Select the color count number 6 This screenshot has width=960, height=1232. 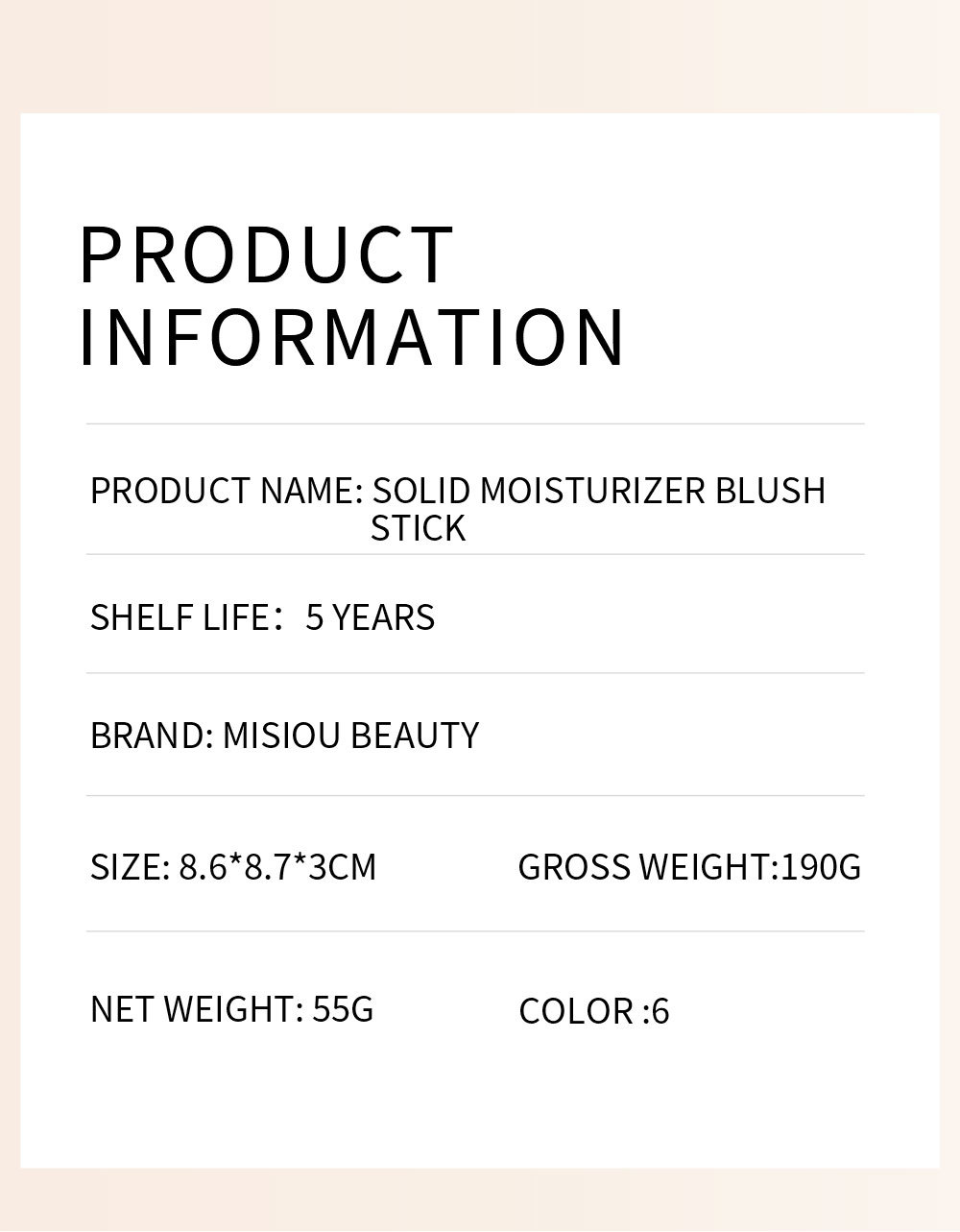(660, 1011)
